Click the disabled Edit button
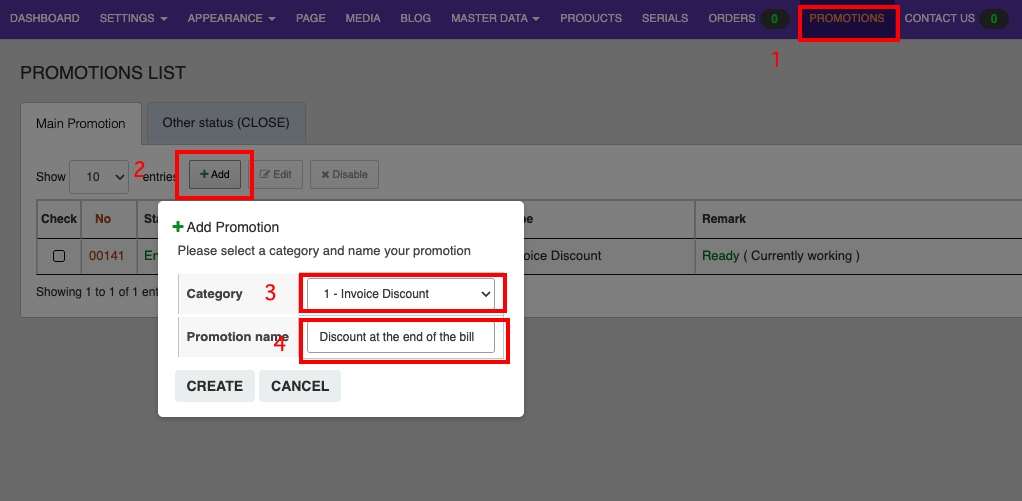 pyautogui.click(x=275, y=174)
